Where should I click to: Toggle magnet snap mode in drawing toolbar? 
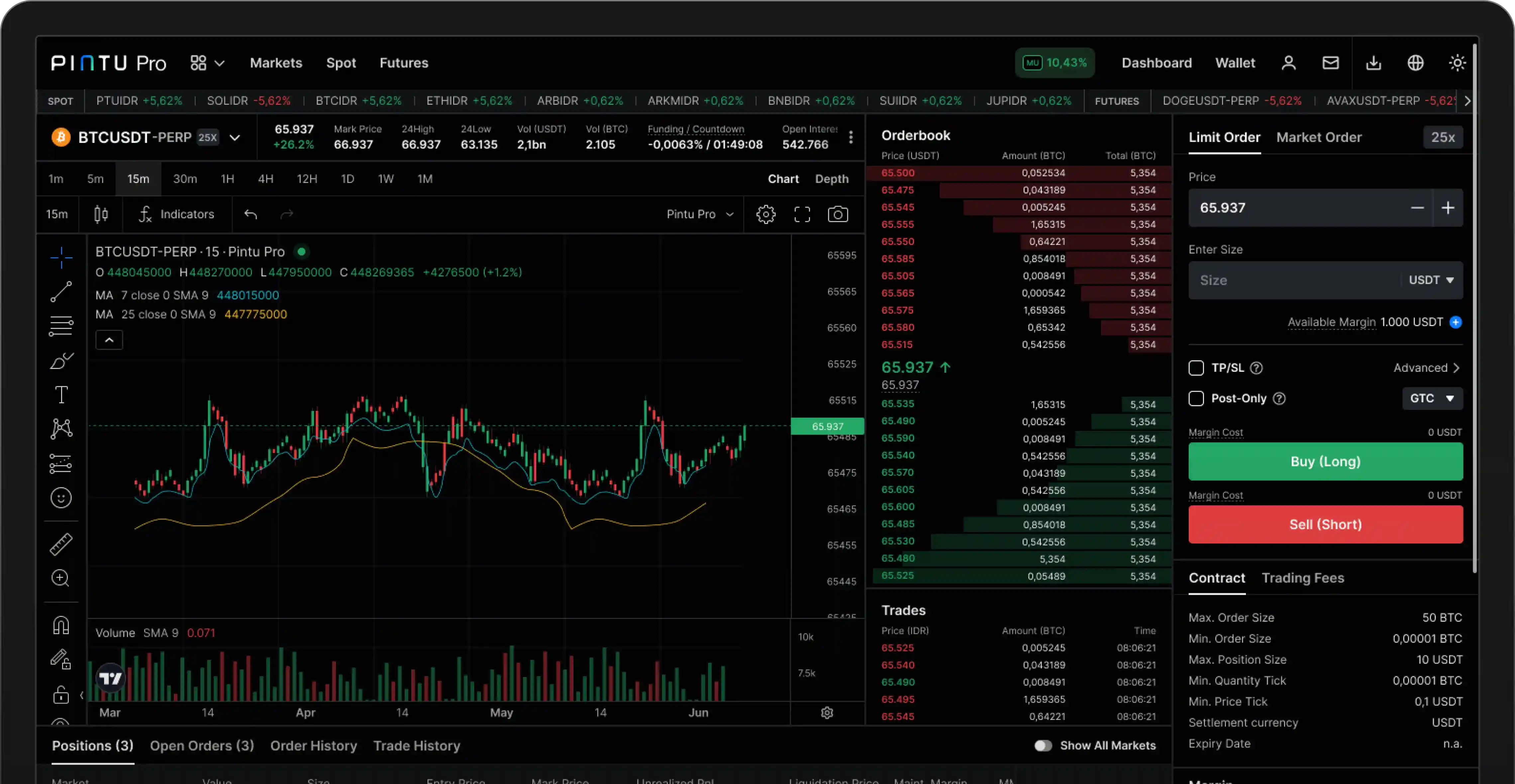click(61, 625)
